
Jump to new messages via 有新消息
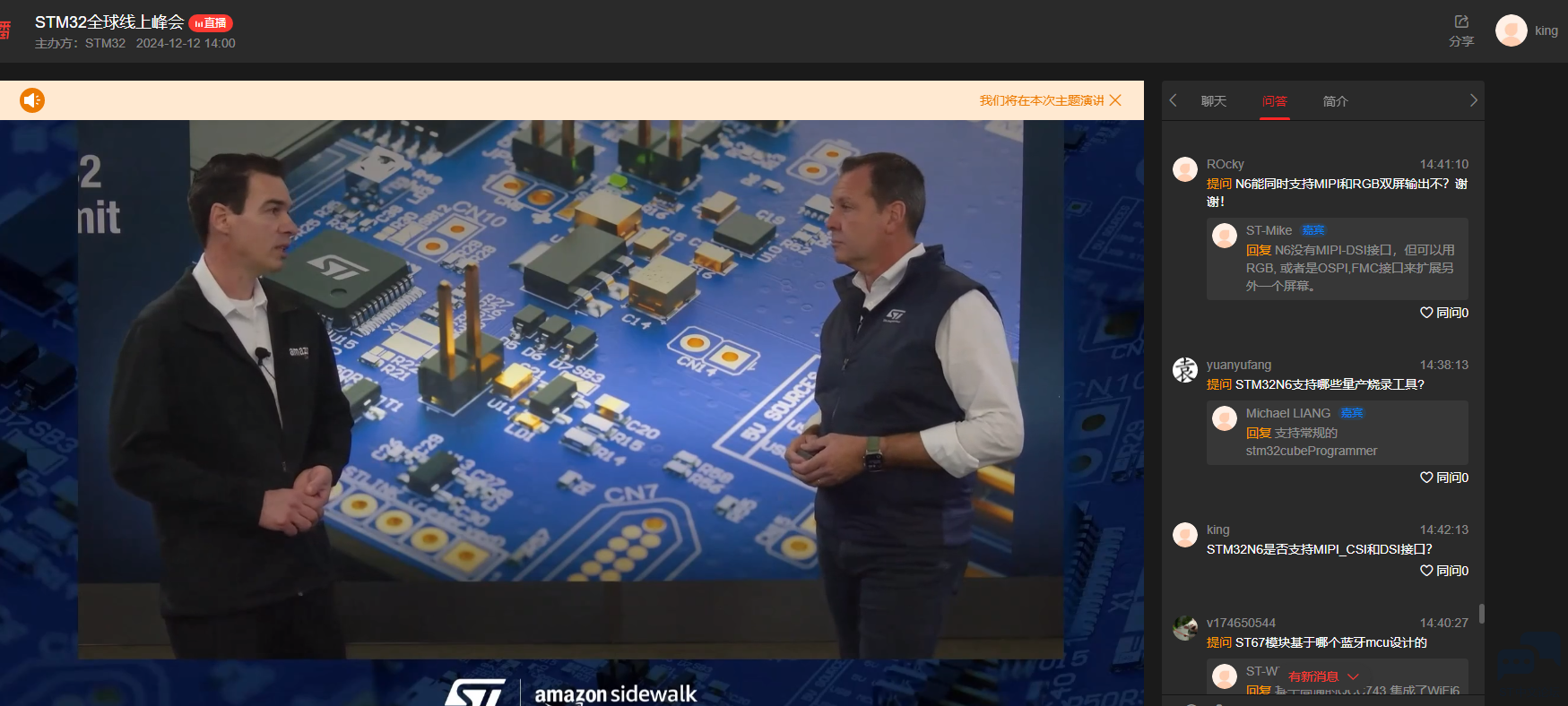click(1323, 676)
